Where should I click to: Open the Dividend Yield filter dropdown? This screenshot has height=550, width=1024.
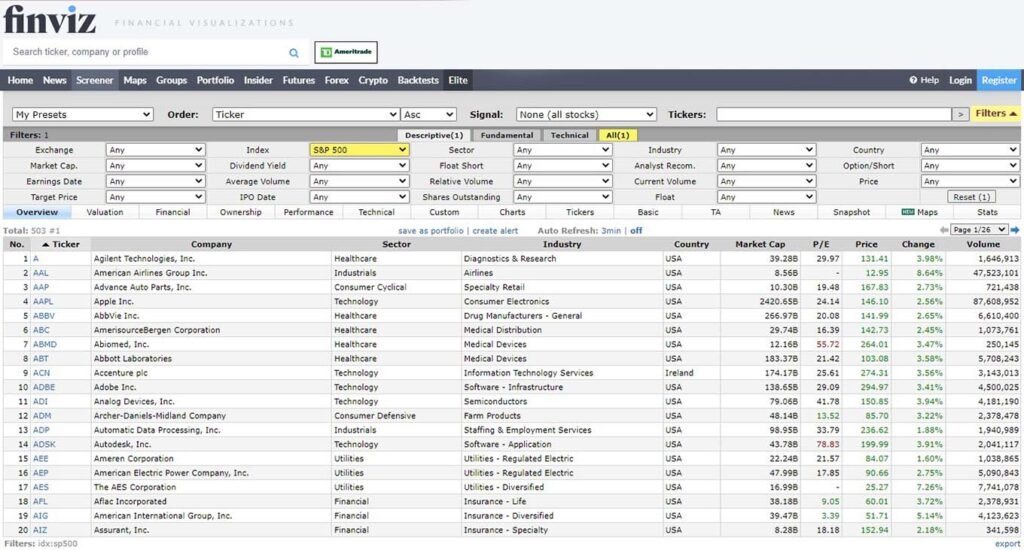coord(359,165)
